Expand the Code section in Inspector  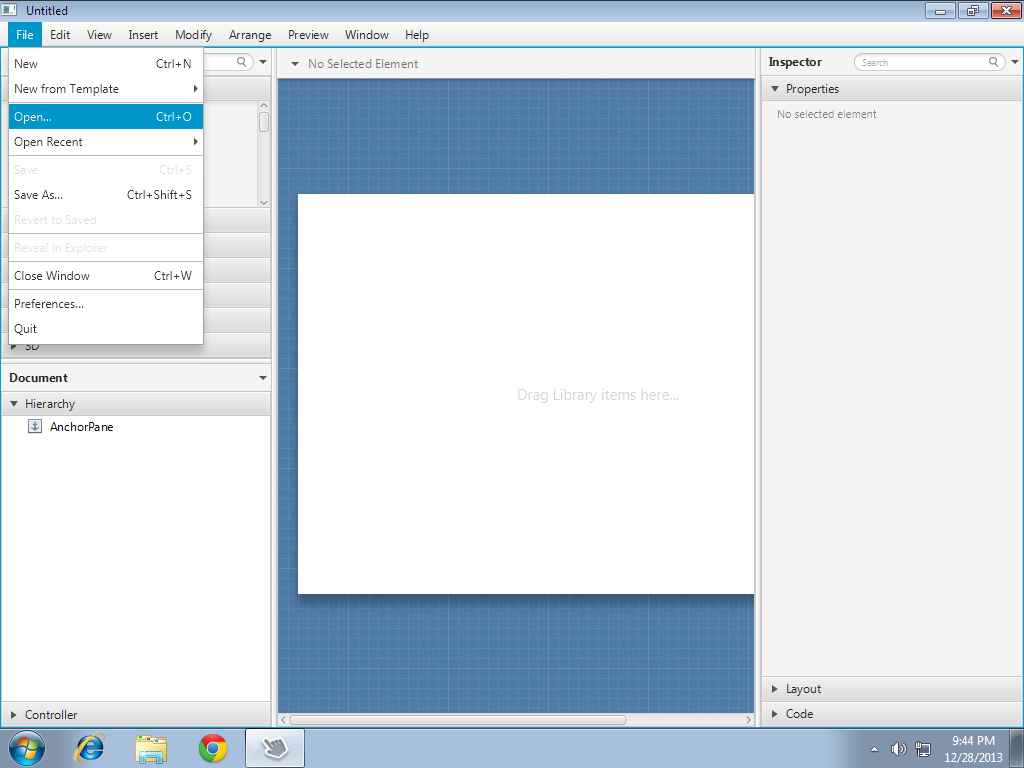[799, 714]
